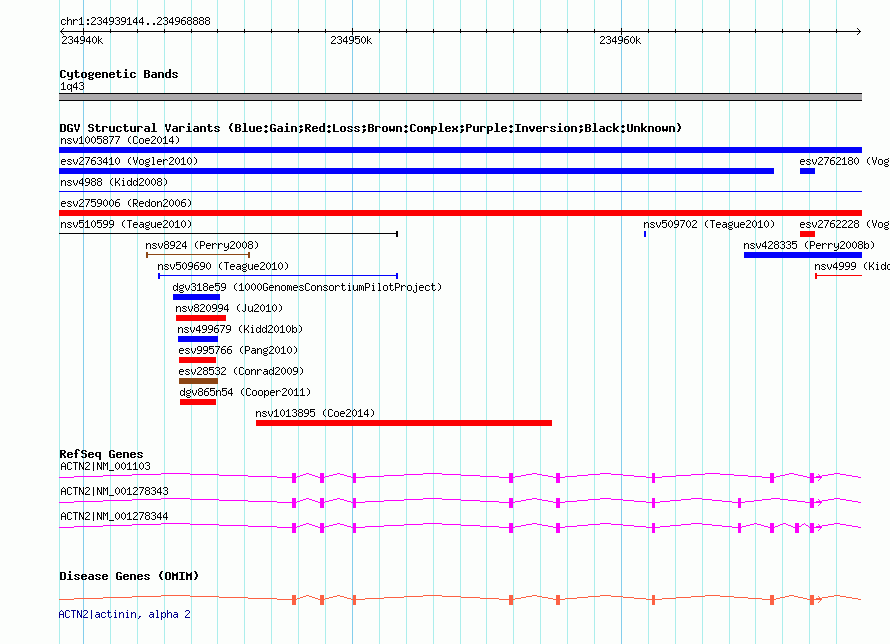
Task: Click the nsv509702 (Teague2010) label
Action: 709,224
